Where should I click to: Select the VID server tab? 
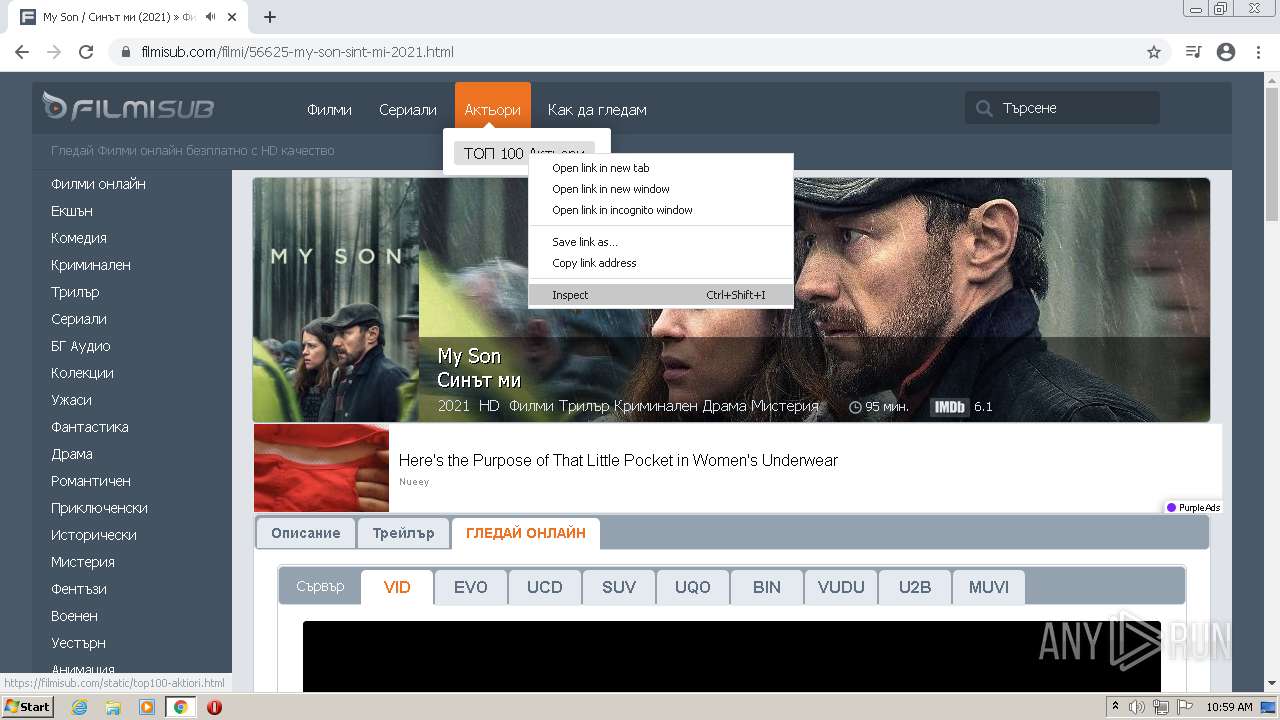point(397,587)
